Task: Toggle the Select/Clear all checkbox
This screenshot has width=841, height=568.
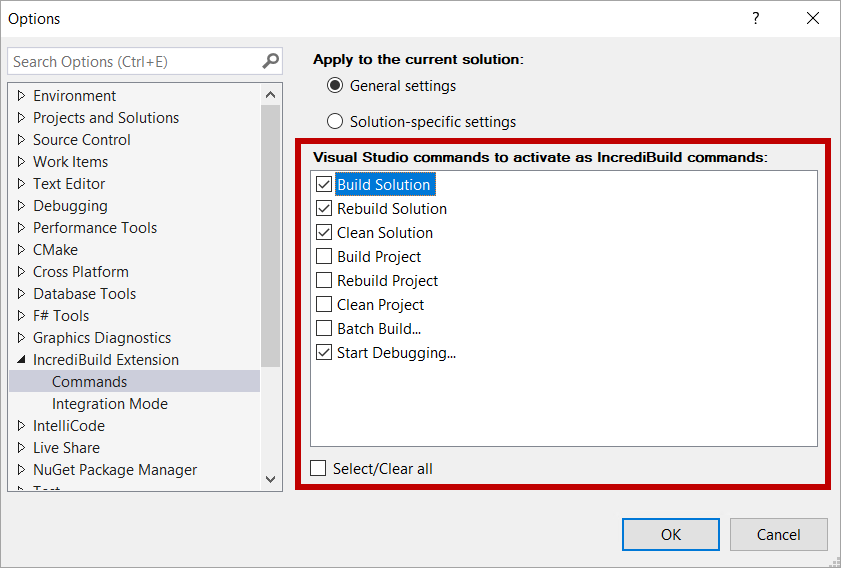Action: coord(318,469)
